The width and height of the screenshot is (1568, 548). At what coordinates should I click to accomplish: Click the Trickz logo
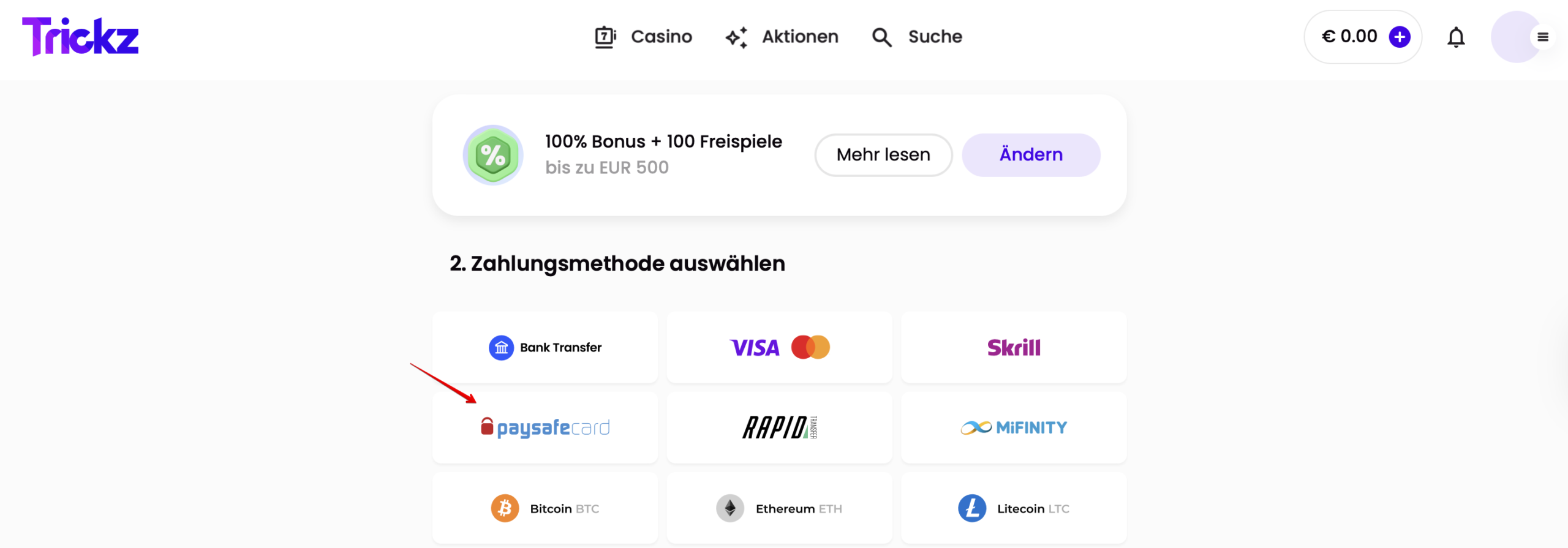[x=80, y=37]
